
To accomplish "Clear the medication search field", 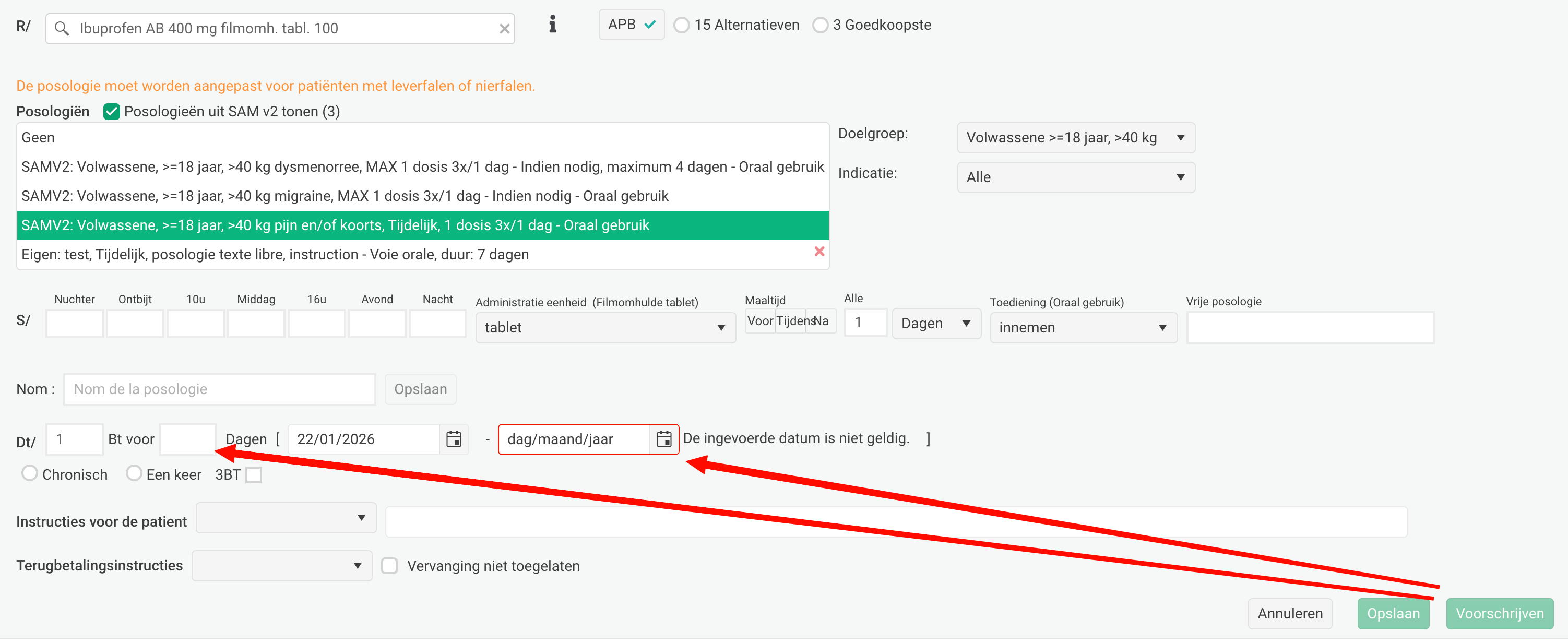I will tap(504, 29).
